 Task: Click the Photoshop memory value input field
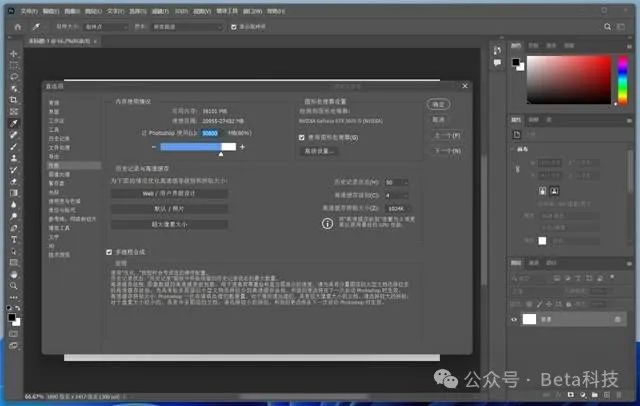210,133
